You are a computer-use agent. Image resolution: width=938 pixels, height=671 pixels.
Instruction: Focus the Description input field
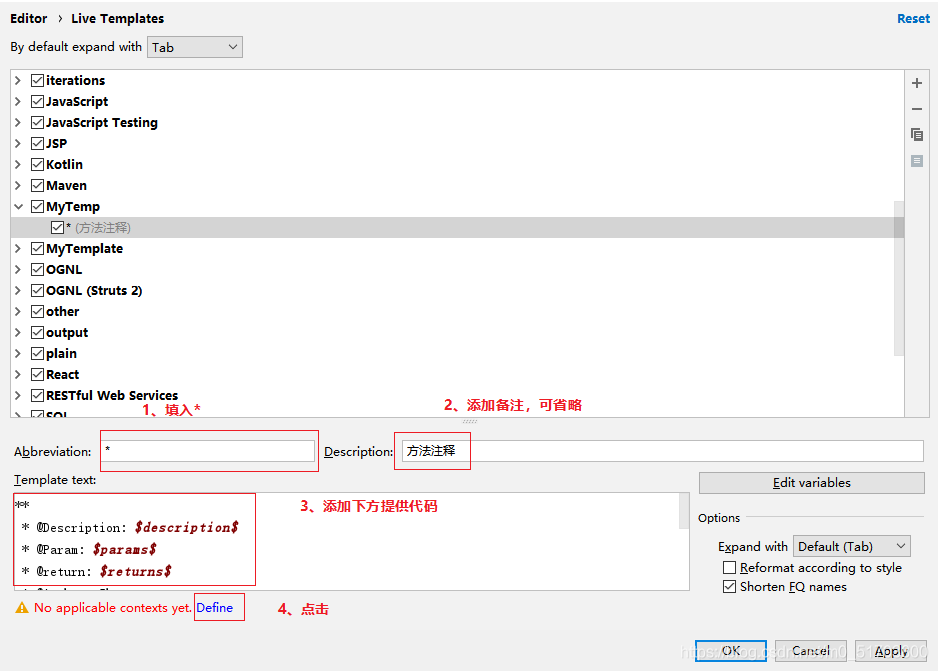pyautogui.click(x=662, y=451)
